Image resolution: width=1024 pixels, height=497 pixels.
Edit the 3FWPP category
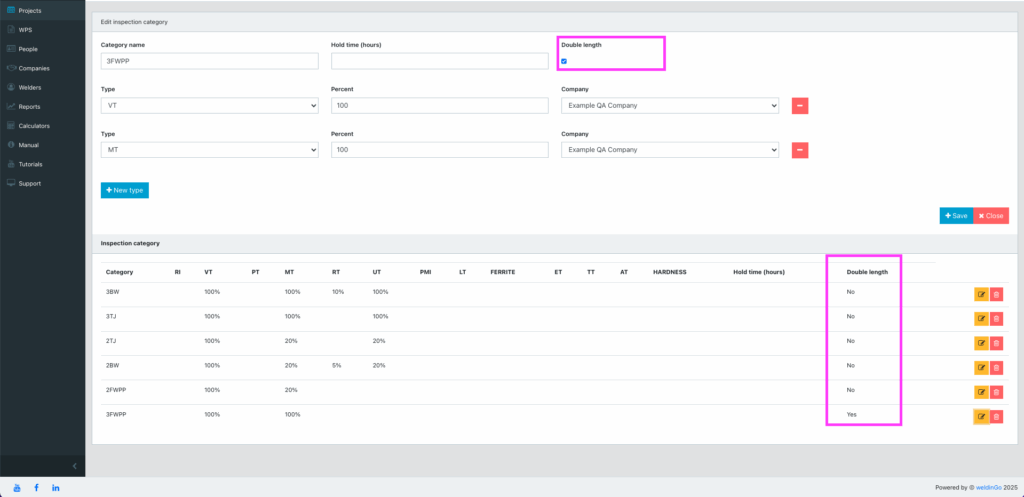(x=981, y=417)
